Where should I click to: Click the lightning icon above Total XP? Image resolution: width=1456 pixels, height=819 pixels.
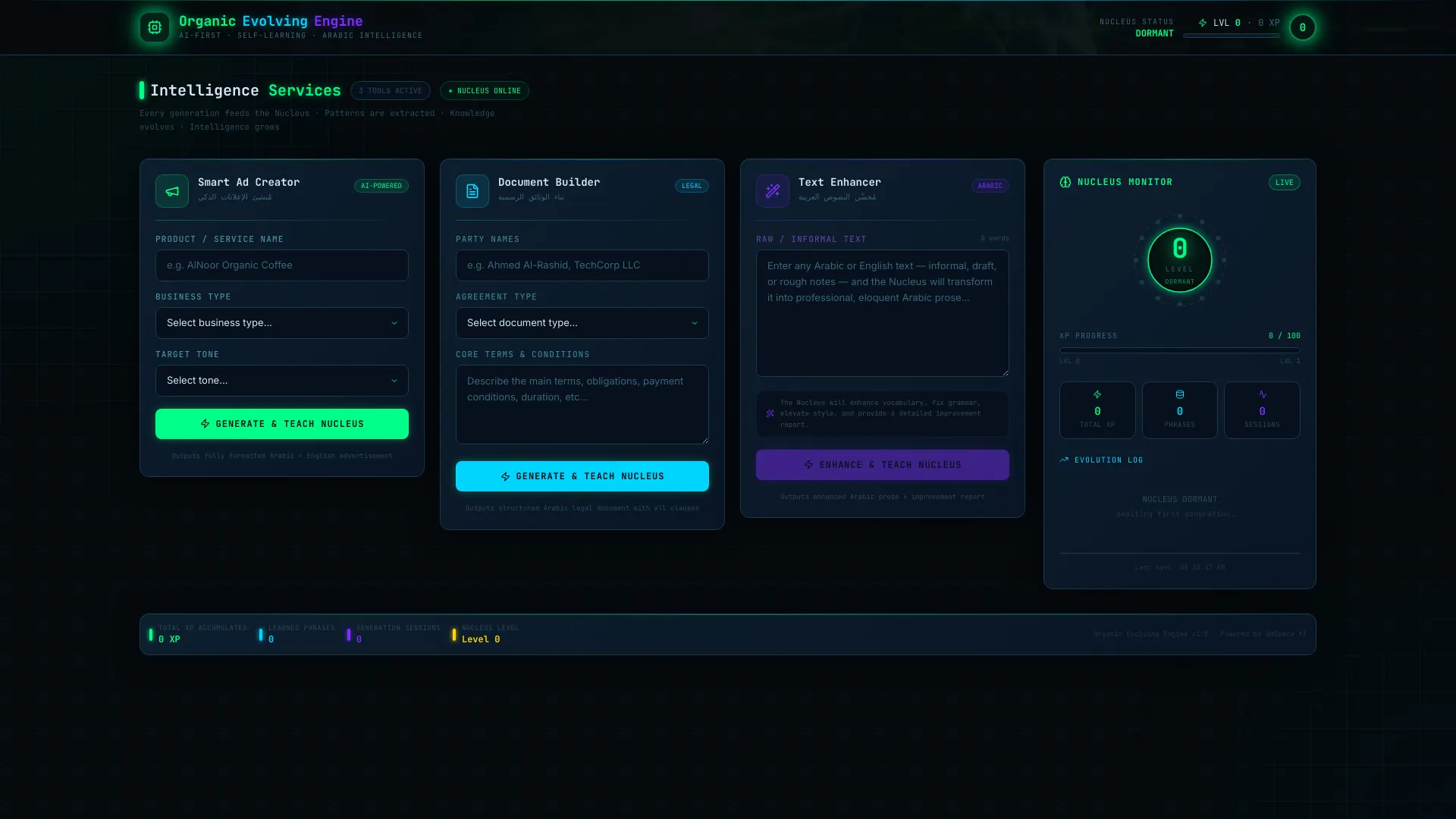point(1097,394)
